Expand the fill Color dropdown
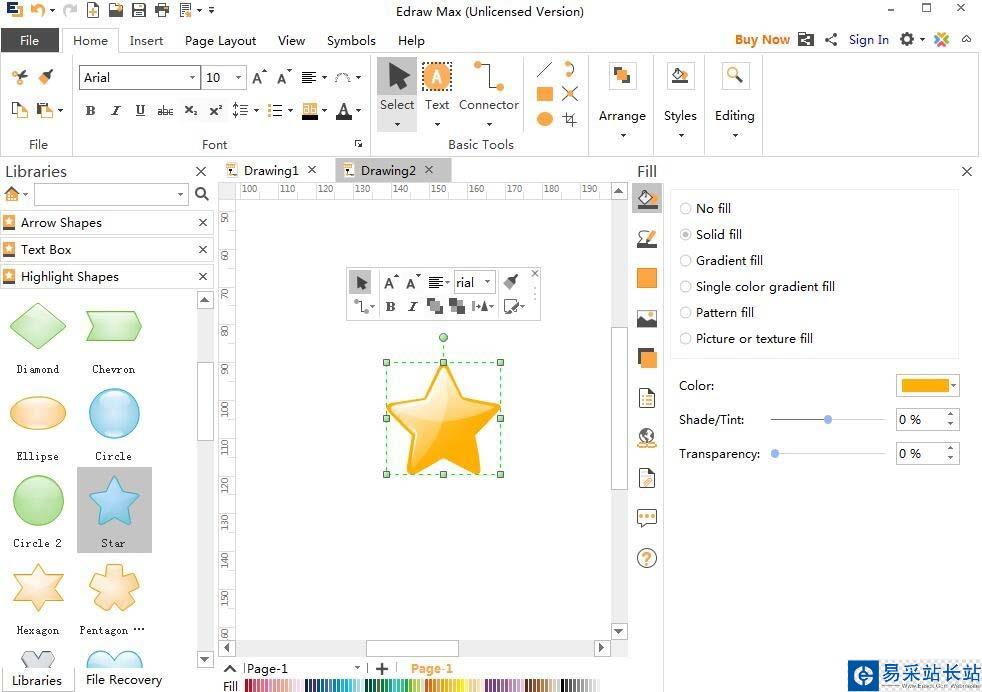The height and width of the screenshot is (692, 982). coord(954,386)
